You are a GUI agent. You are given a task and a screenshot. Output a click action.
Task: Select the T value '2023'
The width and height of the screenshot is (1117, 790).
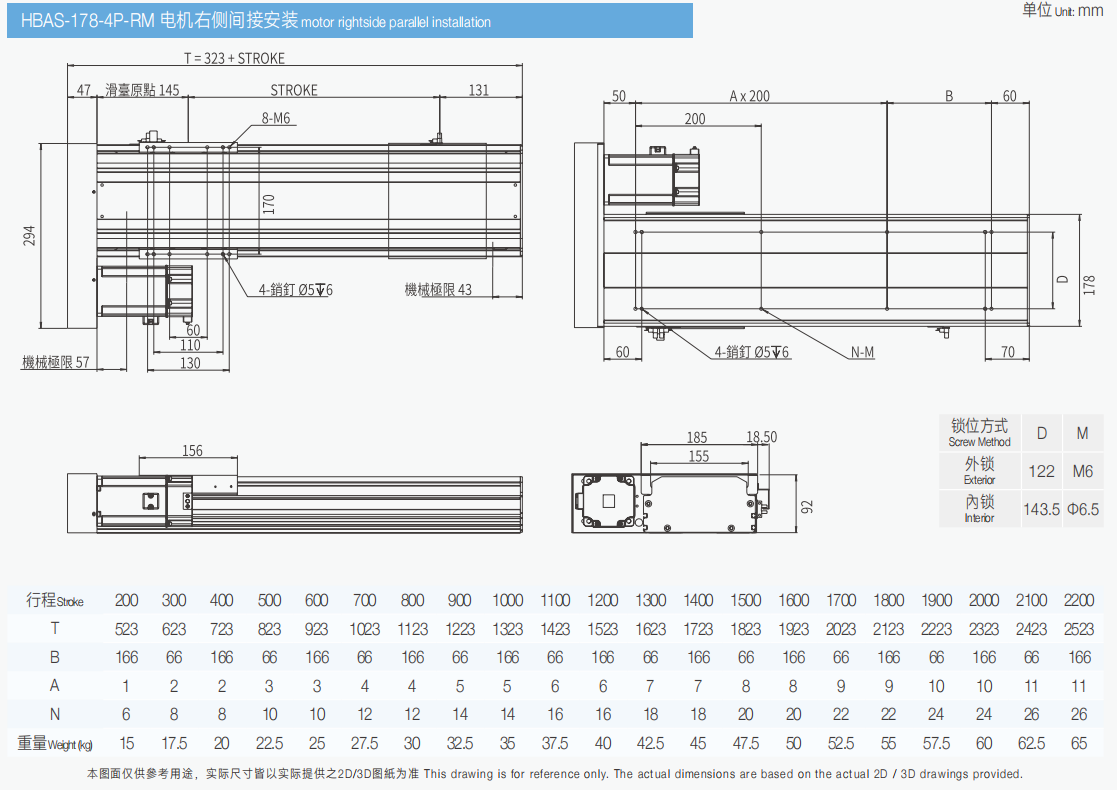coord(841,629)
